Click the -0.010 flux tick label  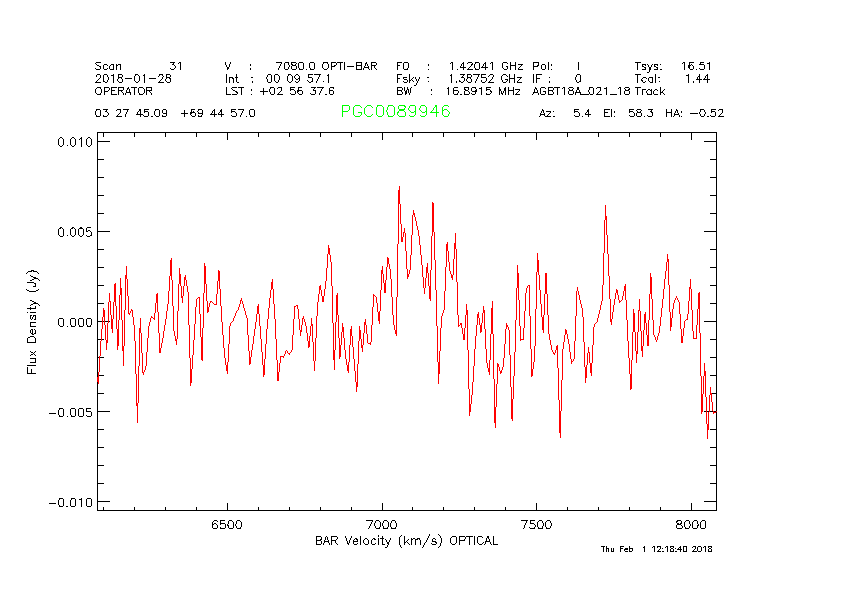point(69,502)
